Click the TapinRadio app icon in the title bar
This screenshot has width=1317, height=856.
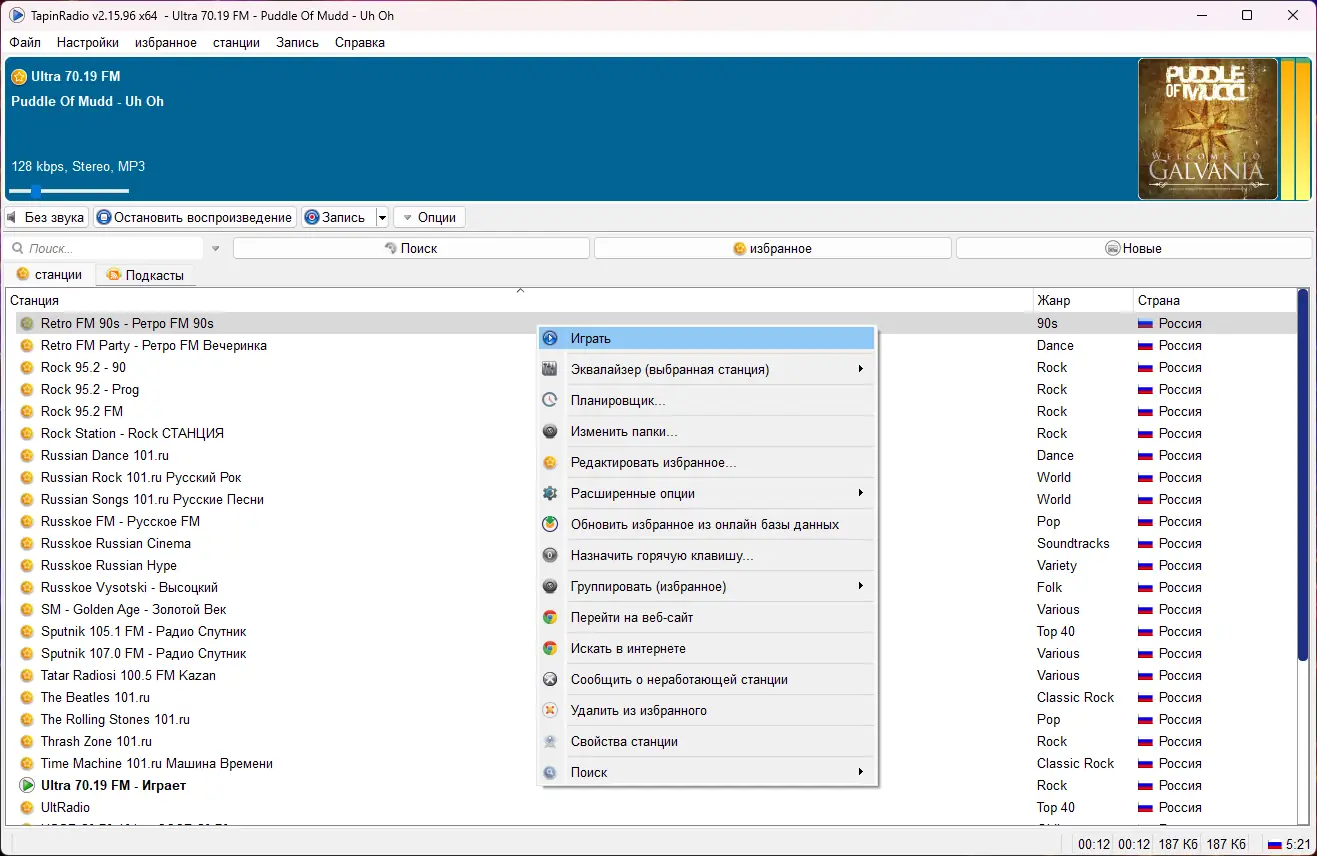[17, 15]
